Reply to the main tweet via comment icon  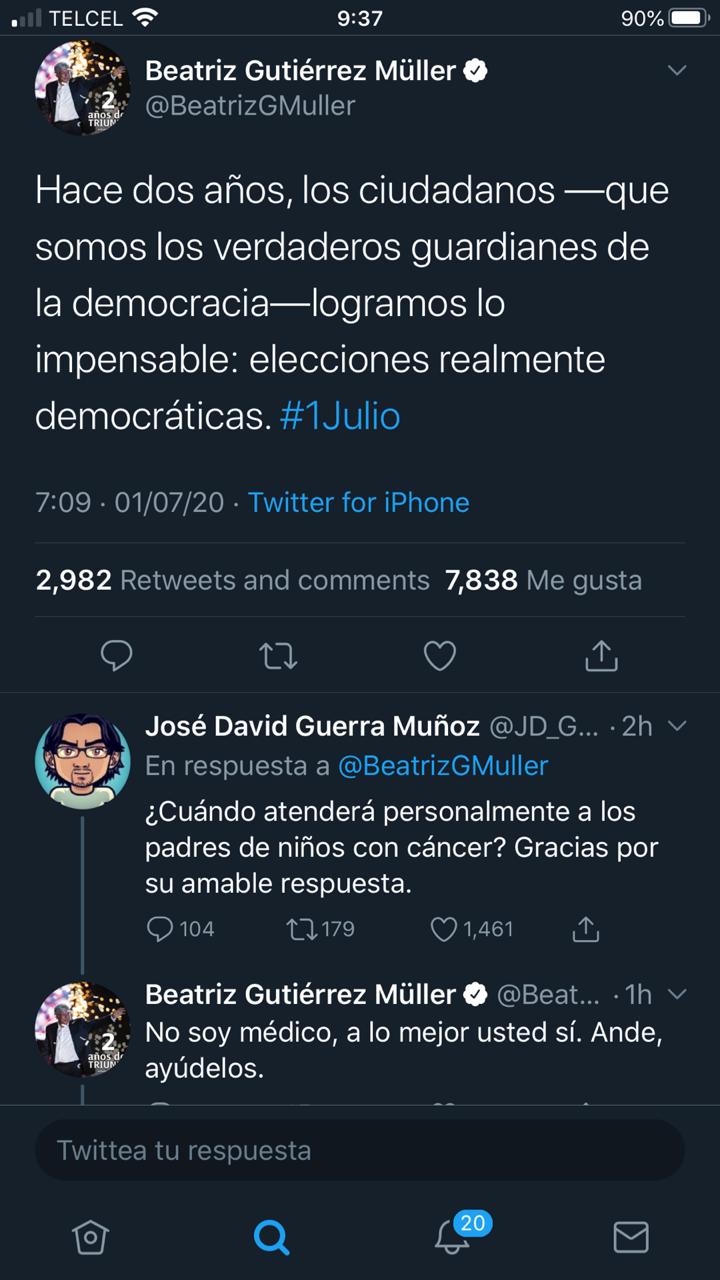[117, 656]
